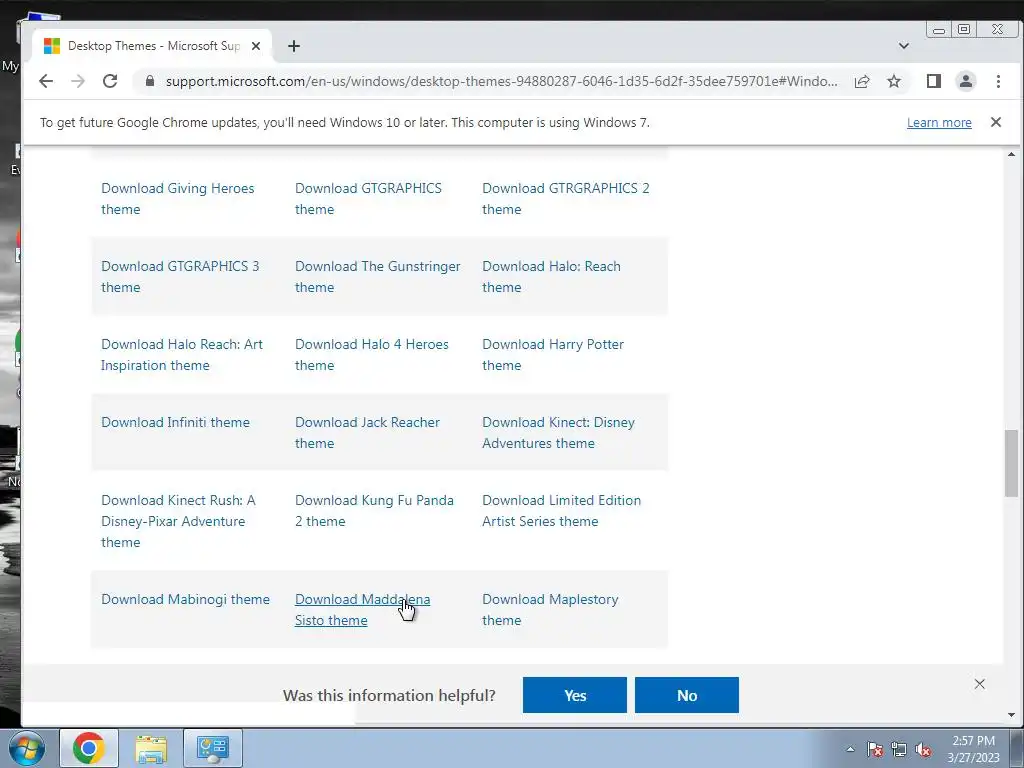Download GTRGRAPHICS 2 theme link

click(566, 199)
